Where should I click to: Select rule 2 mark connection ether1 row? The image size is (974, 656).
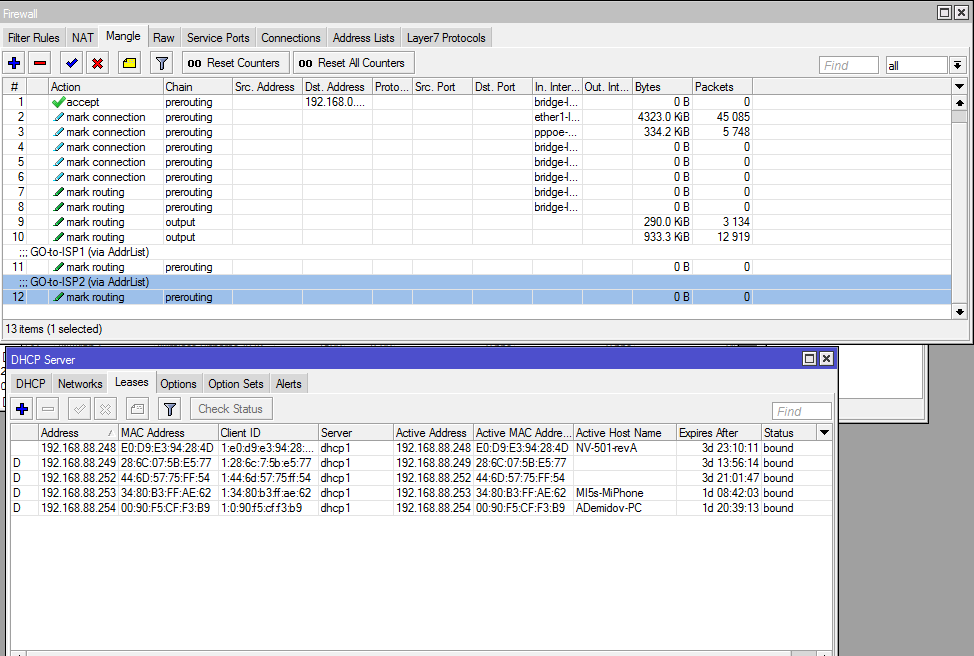tap(476, 117)
